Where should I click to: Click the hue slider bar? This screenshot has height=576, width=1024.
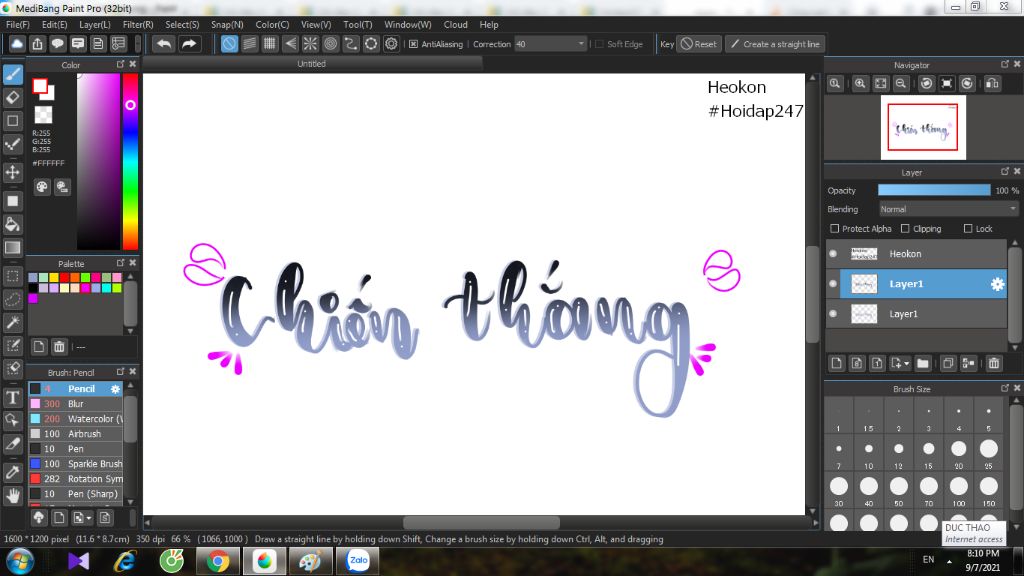point(130,161)
